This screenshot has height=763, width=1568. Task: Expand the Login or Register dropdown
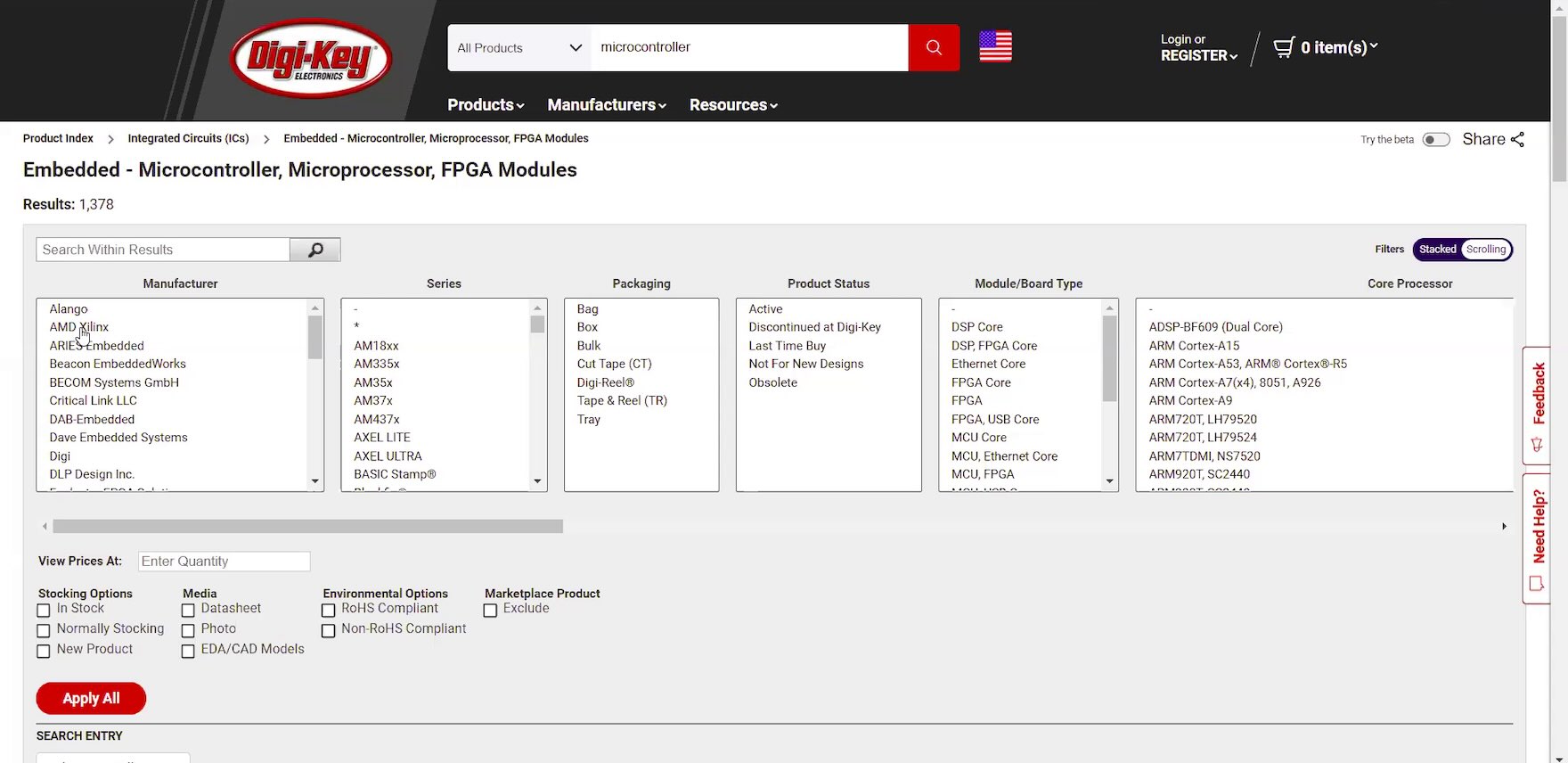(x=1198, y=48)
